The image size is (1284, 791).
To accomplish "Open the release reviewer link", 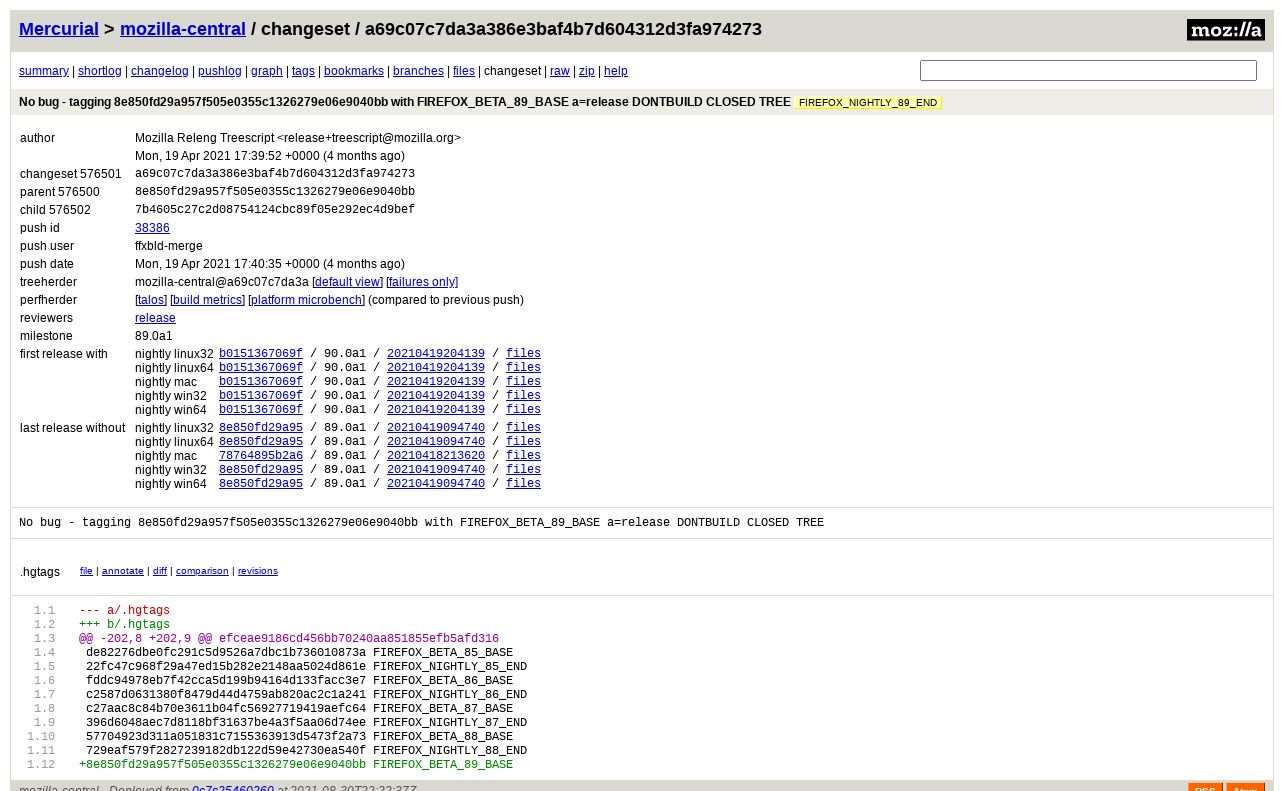I will click(x=155, y=318).
